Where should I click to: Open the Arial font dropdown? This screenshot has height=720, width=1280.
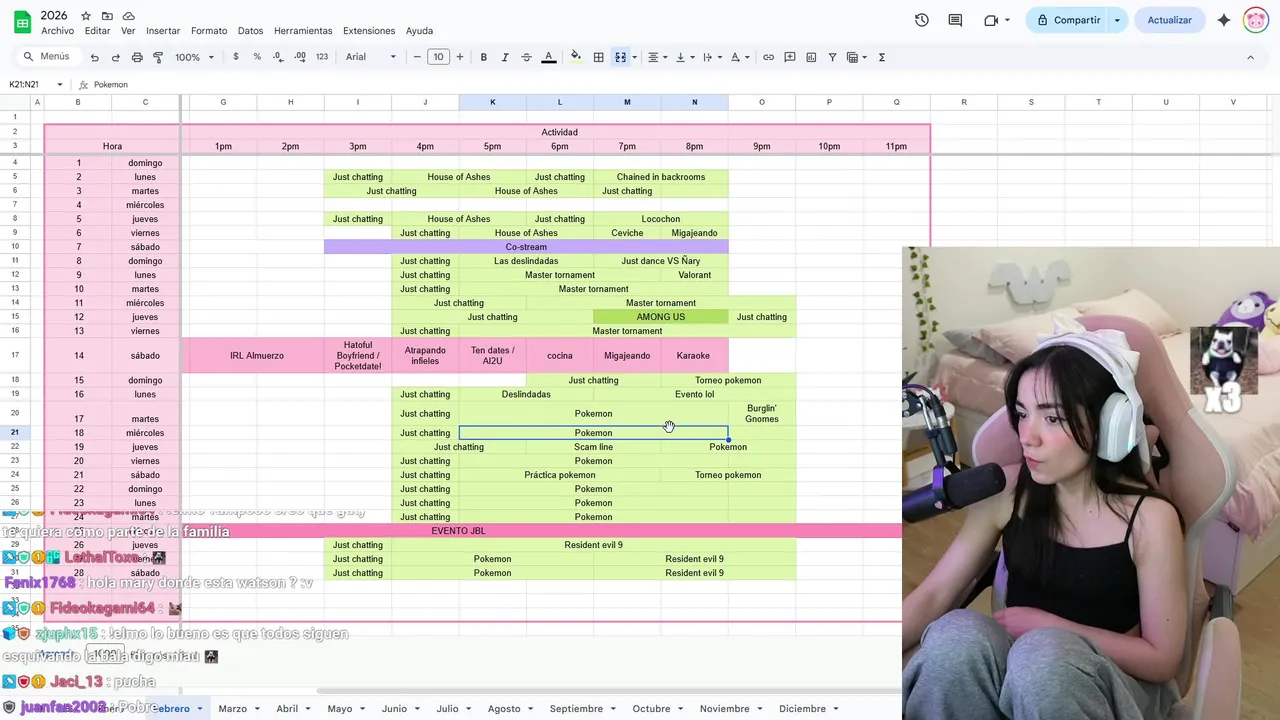pyautogui.click(x=371, y=57)
